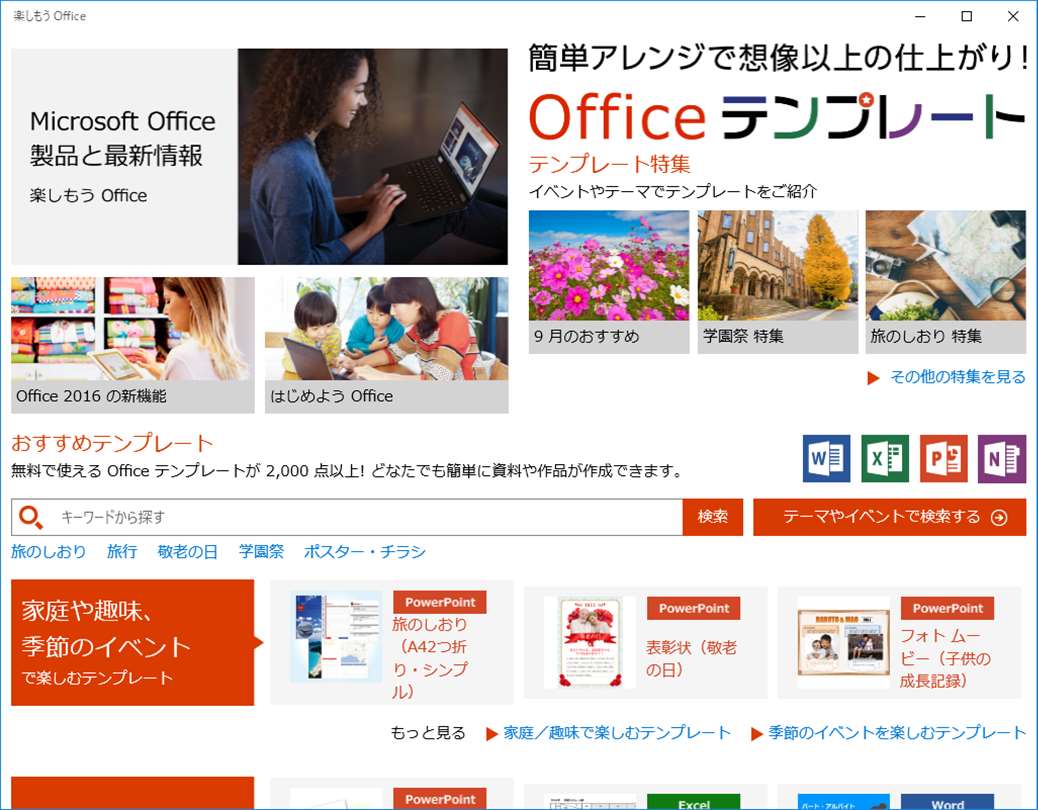Click the magnifier icon in search box
Viewport: 1038px width, 810px height.
pyautogui.click(x=30, y=518)
